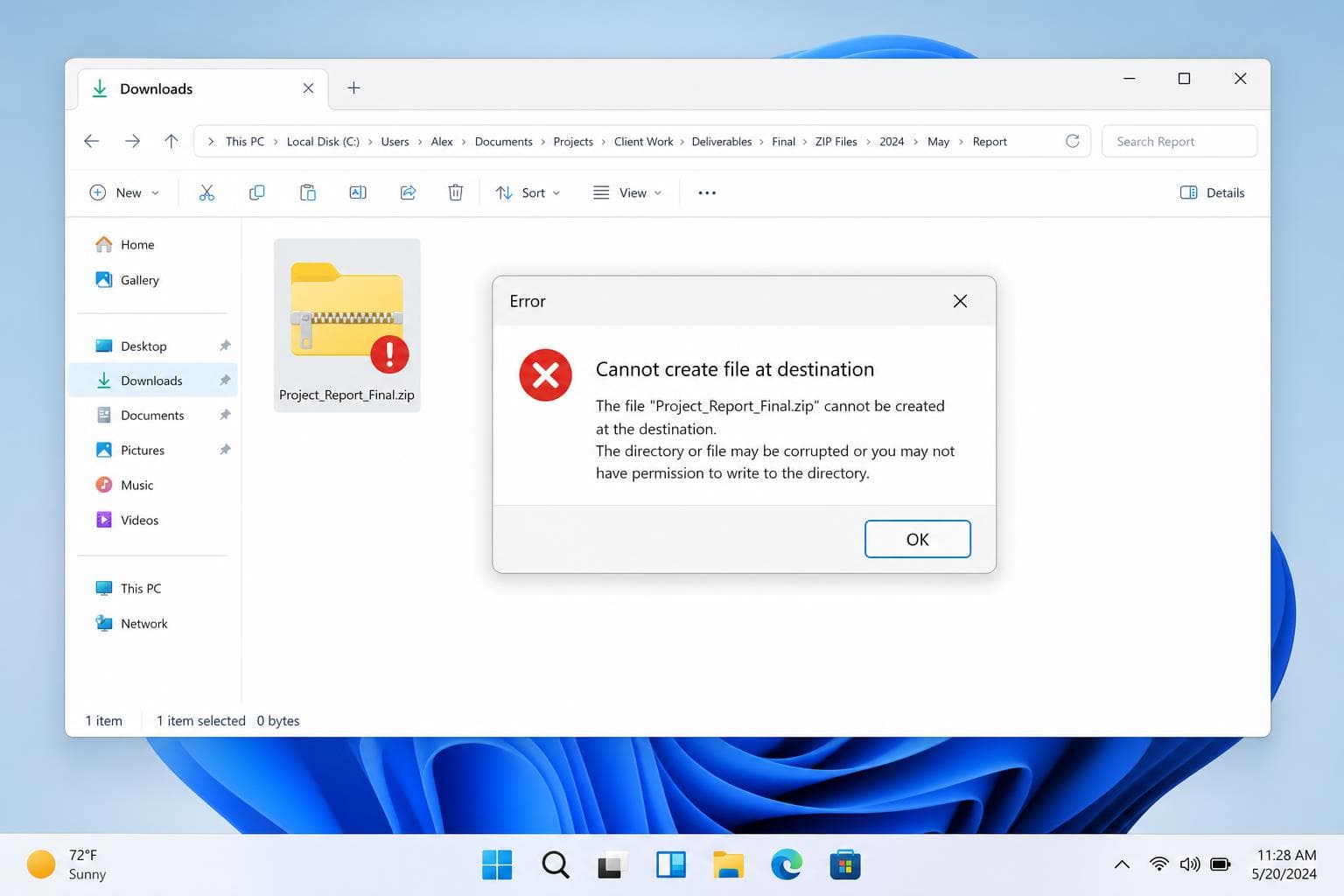The image size is (1344, 896).
Task: Click Local Disk (C:) breadcrumb
Action: click(x=323, y=141)
